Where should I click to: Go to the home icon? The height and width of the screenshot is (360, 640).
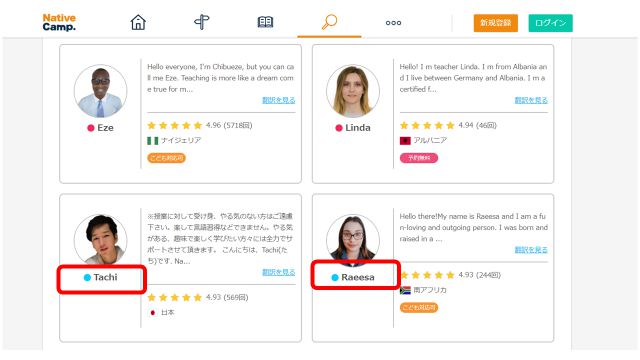(x=138, y=22)
